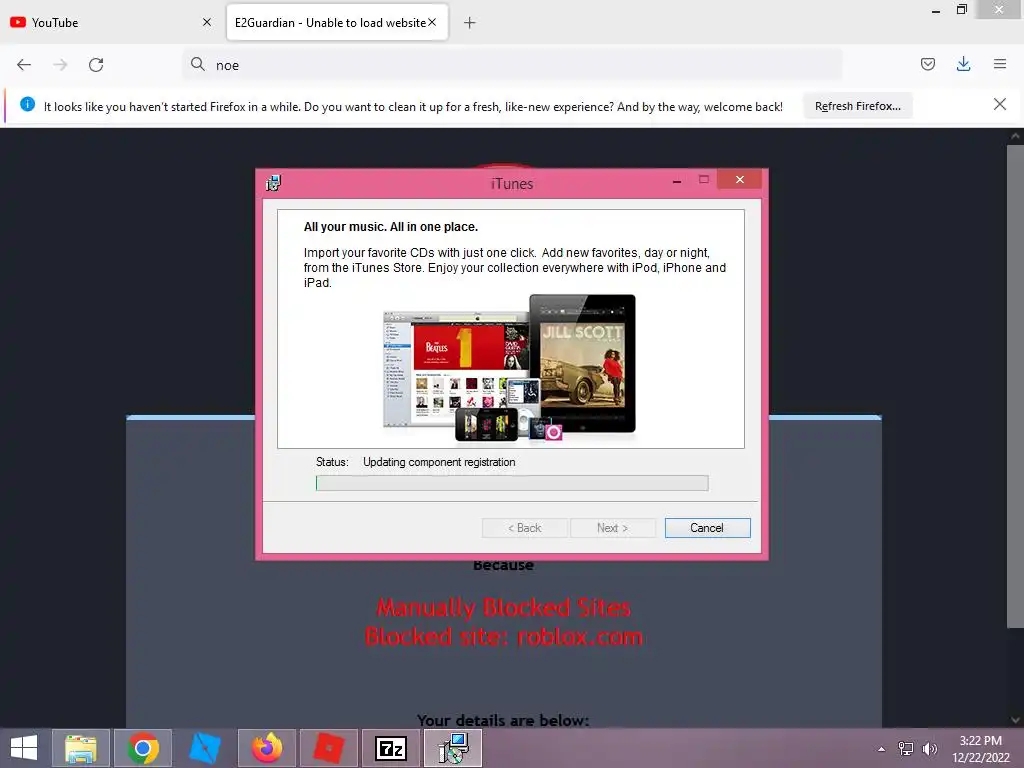Click the Refresh Firefox button
Image resolution: width=1024 pixels, height=768 pixels.
(857, 106)
